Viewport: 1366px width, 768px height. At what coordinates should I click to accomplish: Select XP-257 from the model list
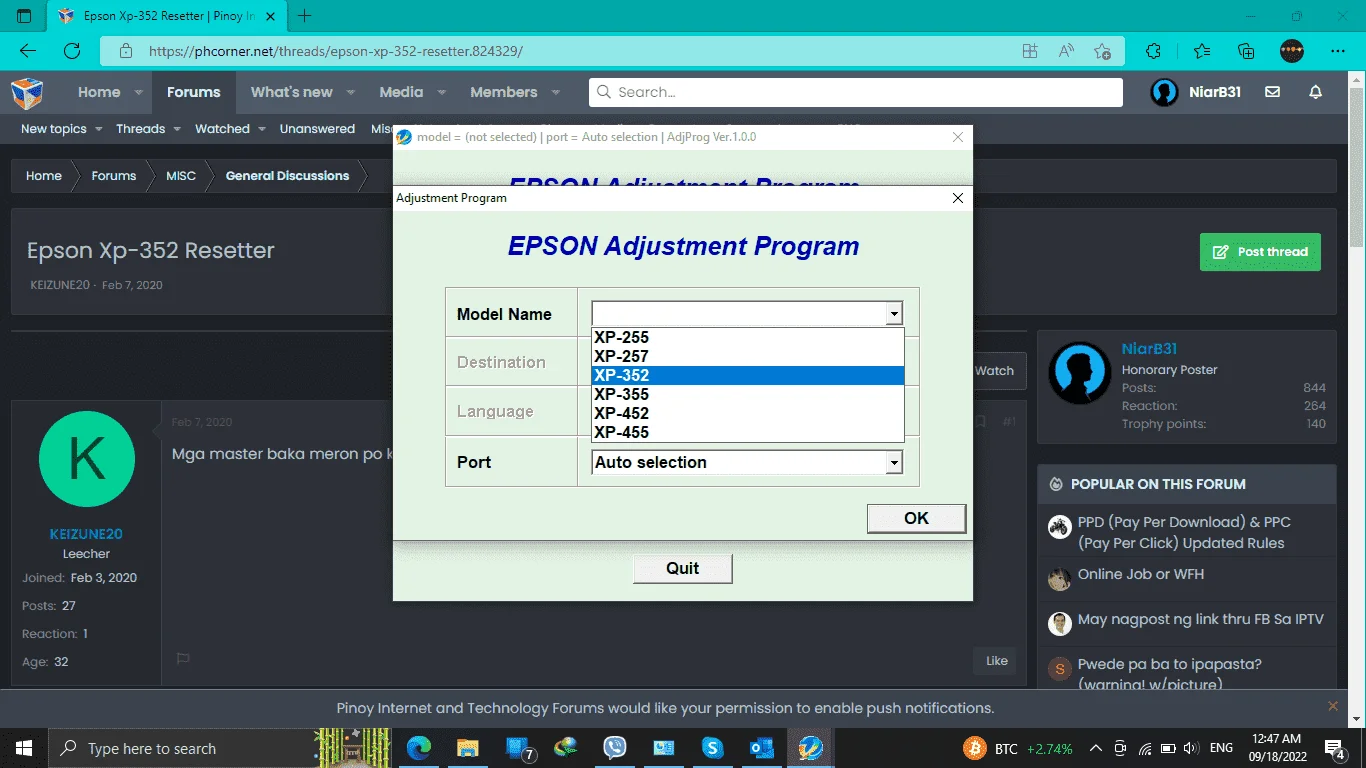click(x=748, y=356)
